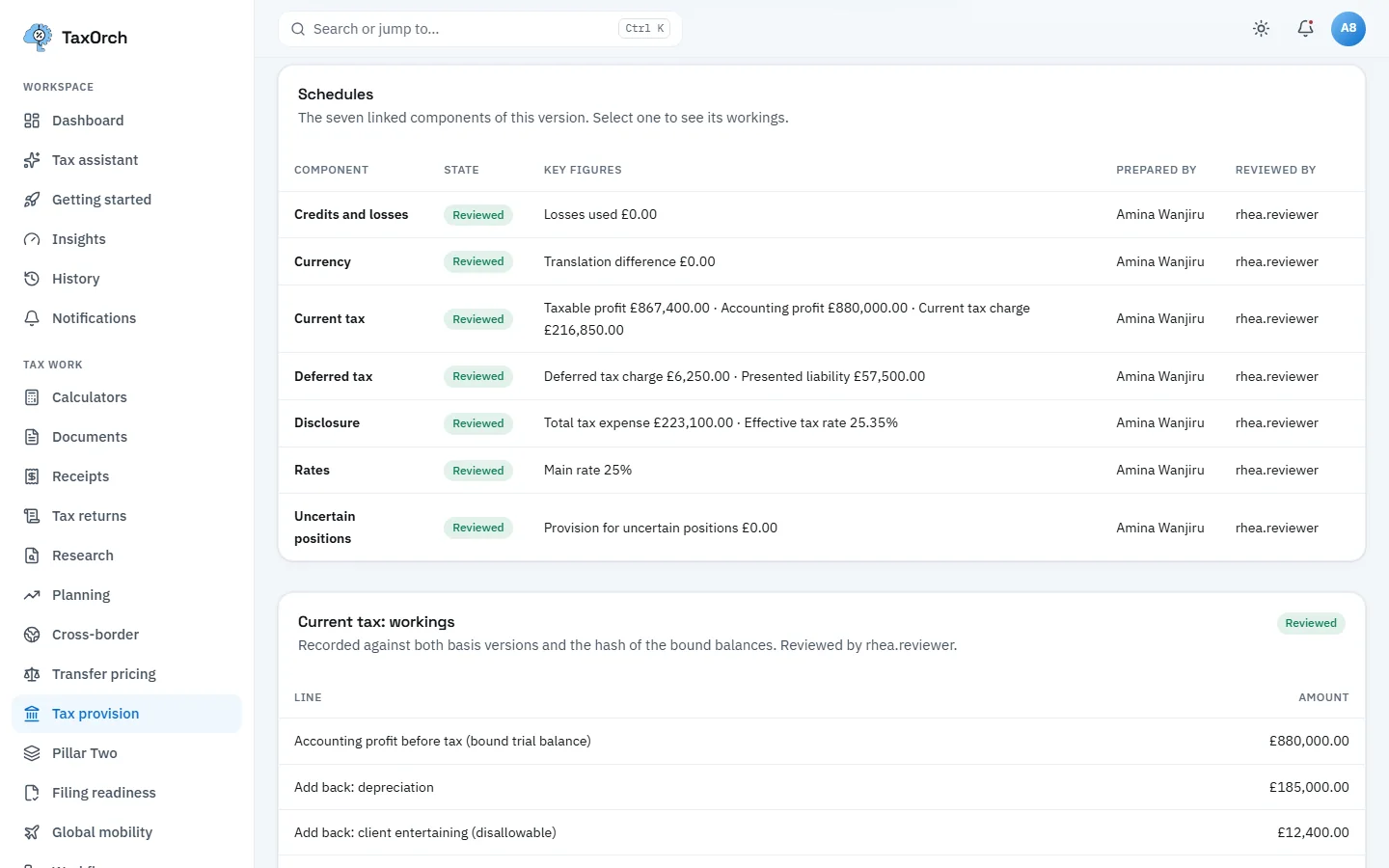The width and height of the screenshot is (1389, 868).
Task: Click the Cross-border globe icon
Action: [32, 635]
